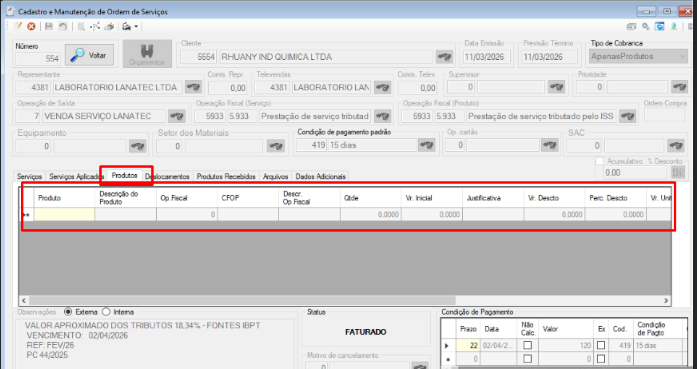This screenshot has height=369, width=697.
Task: Click the printer toolbar icon
Action: [127, 27]
